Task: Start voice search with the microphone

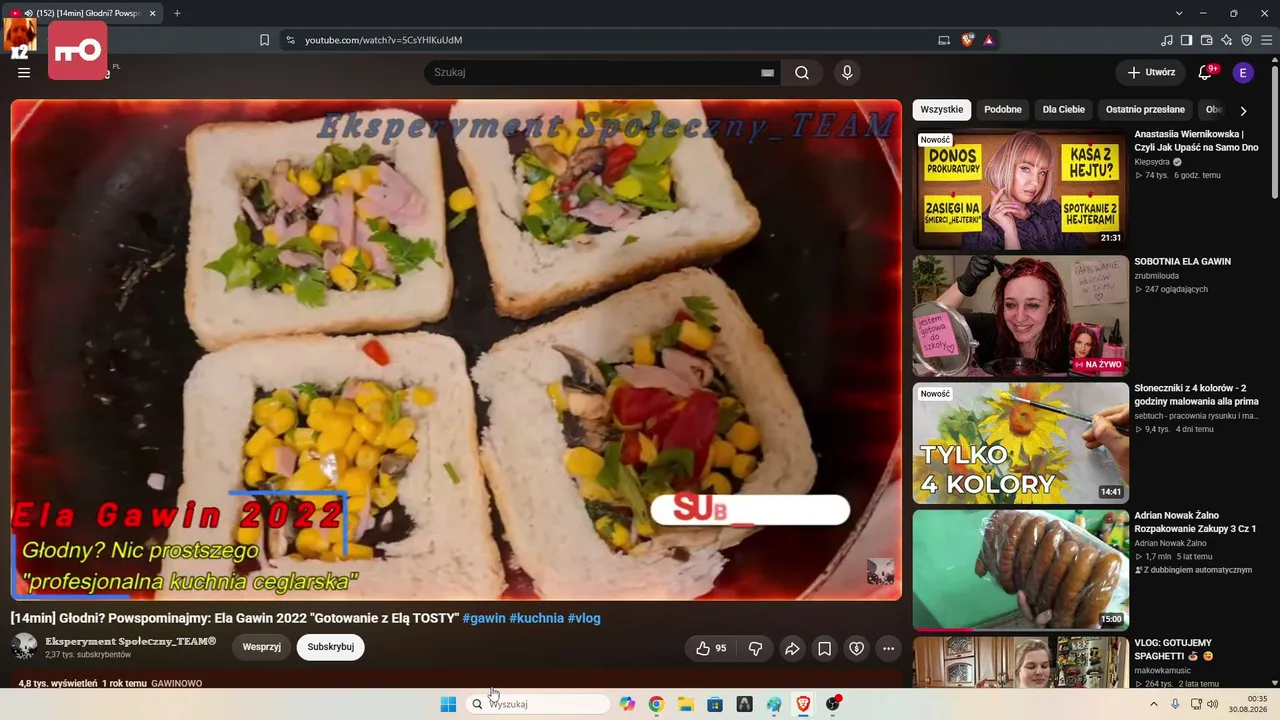Action: (847, 72)
